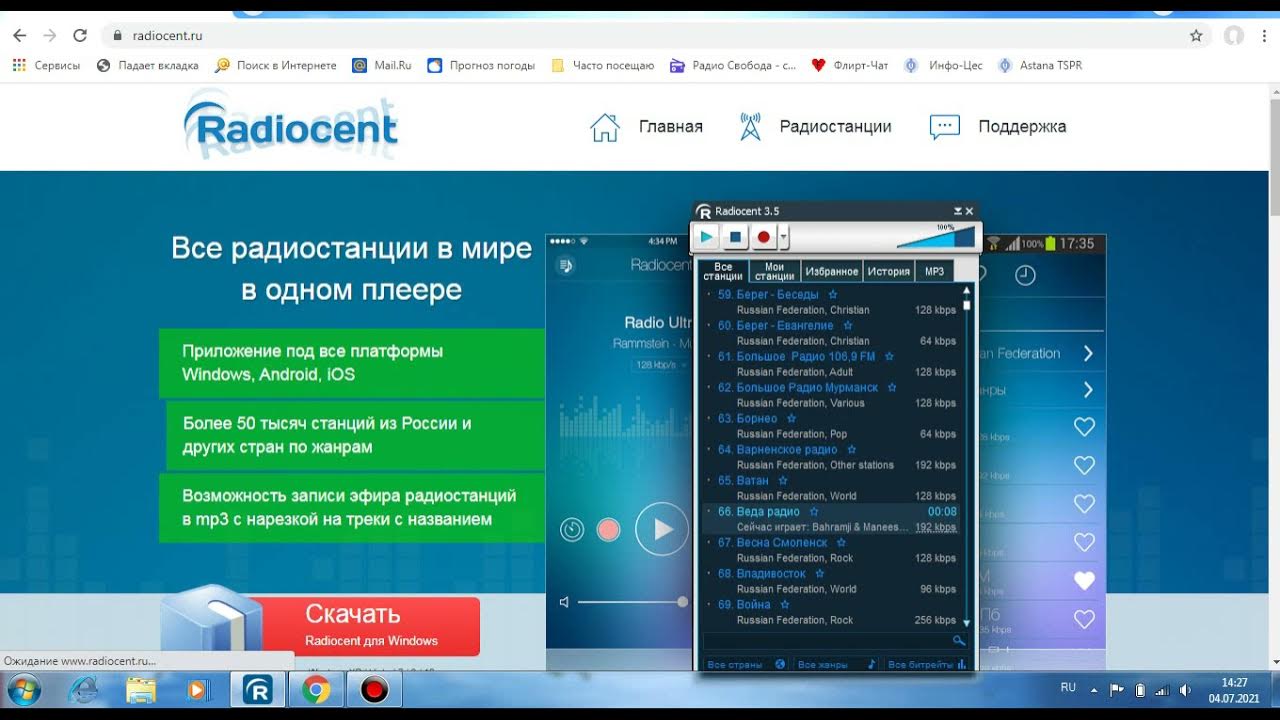Adjust the Radiocent volume wedge slider
The image size is (1280, 720).
point(935,237)
